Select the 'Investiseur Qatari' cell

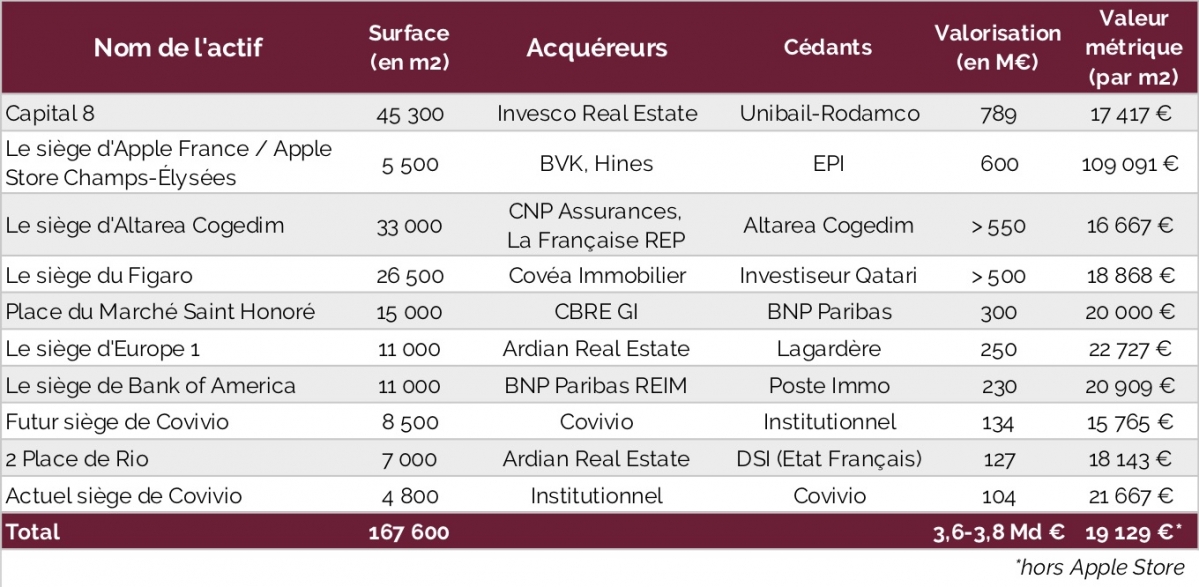828,276
